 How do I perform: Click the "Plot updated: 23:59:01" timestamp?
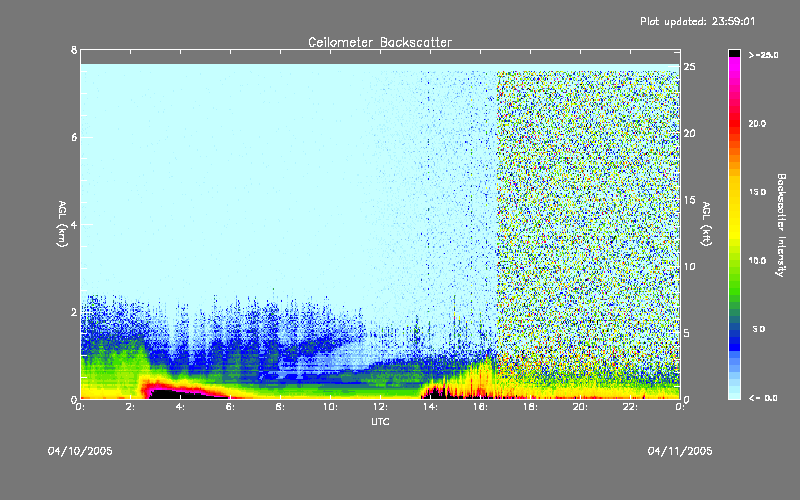point(697,21)
